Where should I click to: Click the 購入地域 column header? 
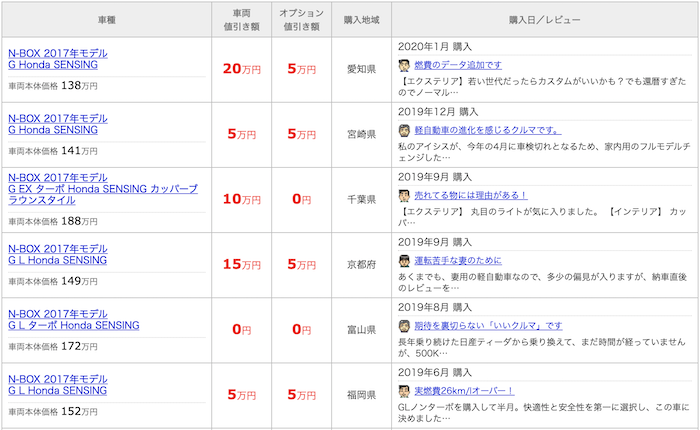point(362,20)
